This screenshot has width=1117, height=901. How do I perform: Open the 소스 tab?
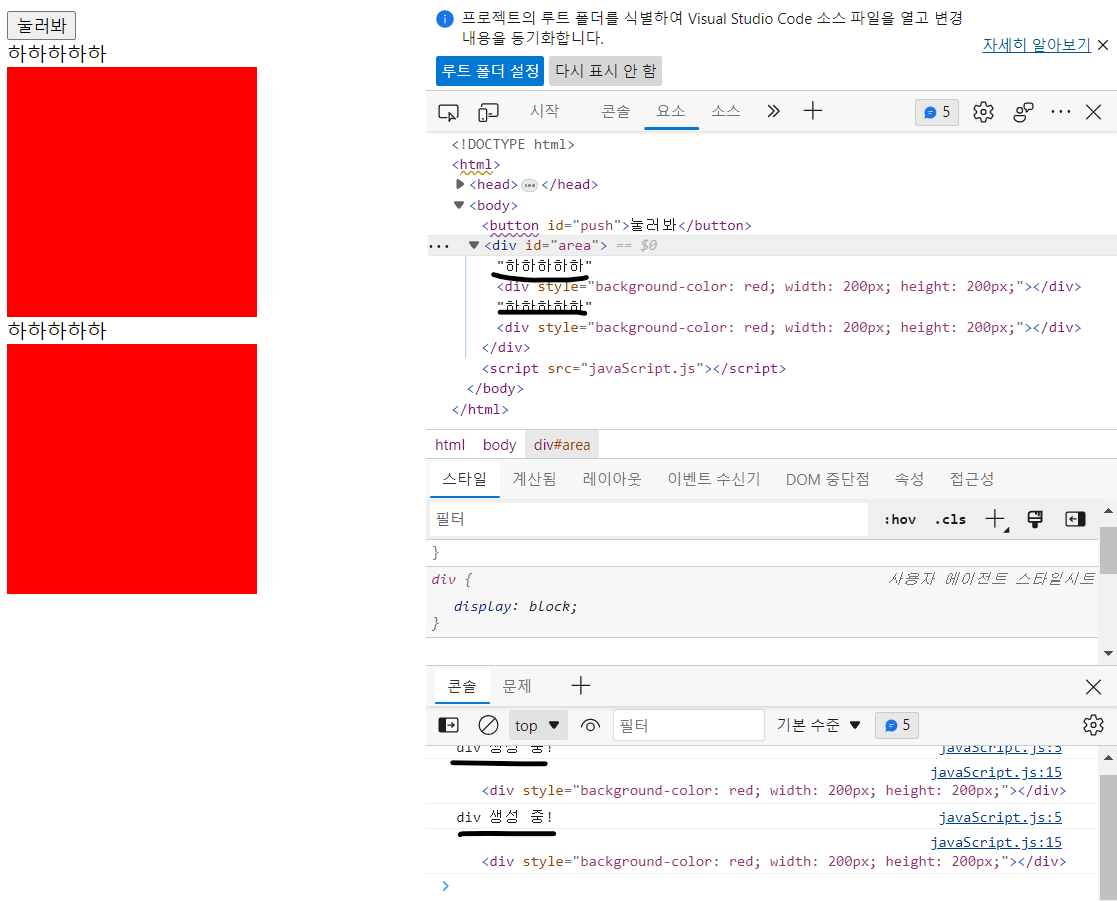coord(726,111)
